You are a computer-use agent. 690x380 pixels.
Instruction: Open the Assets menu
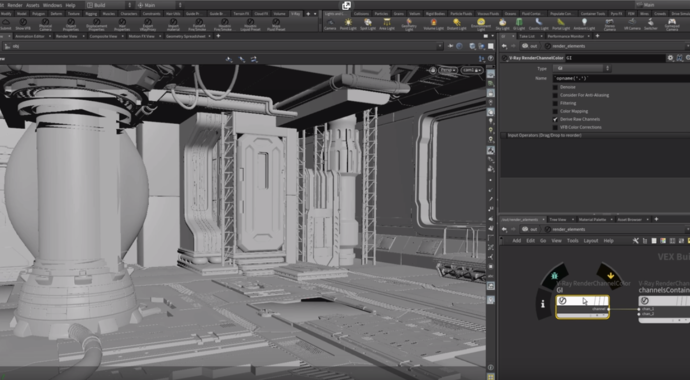coord(33,5)
